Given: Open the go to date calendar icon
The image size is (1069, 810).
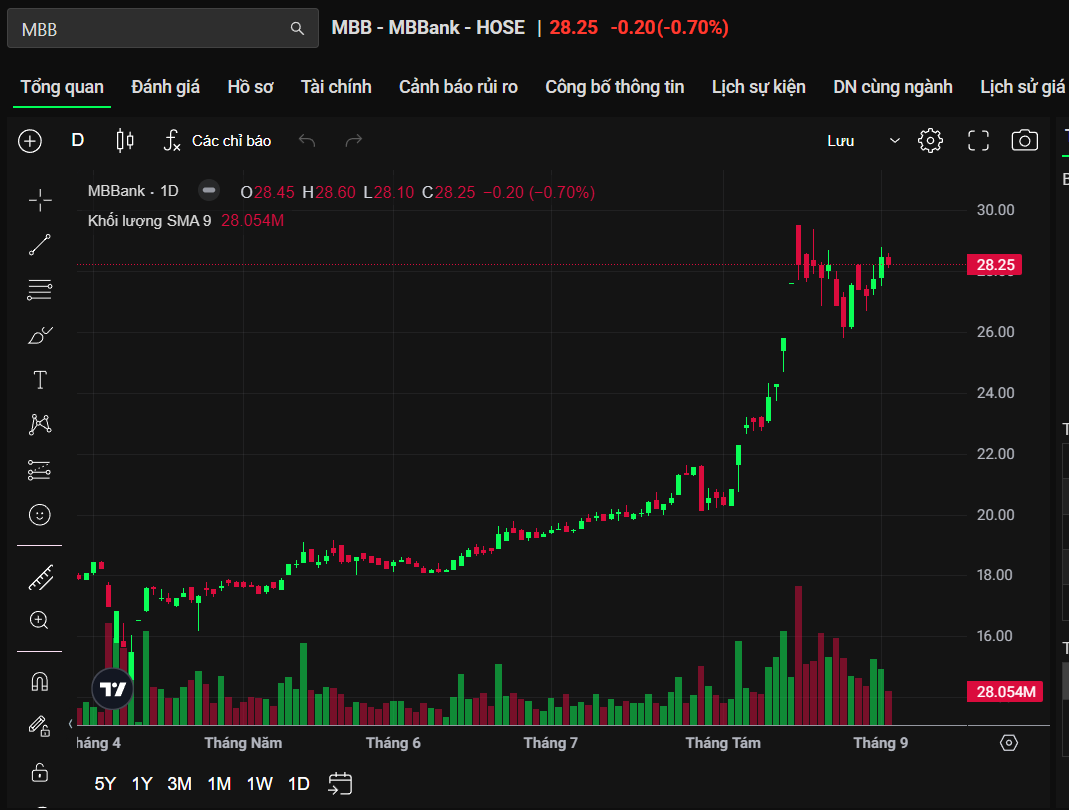Looking at the screenshot, I should point(340,784).
